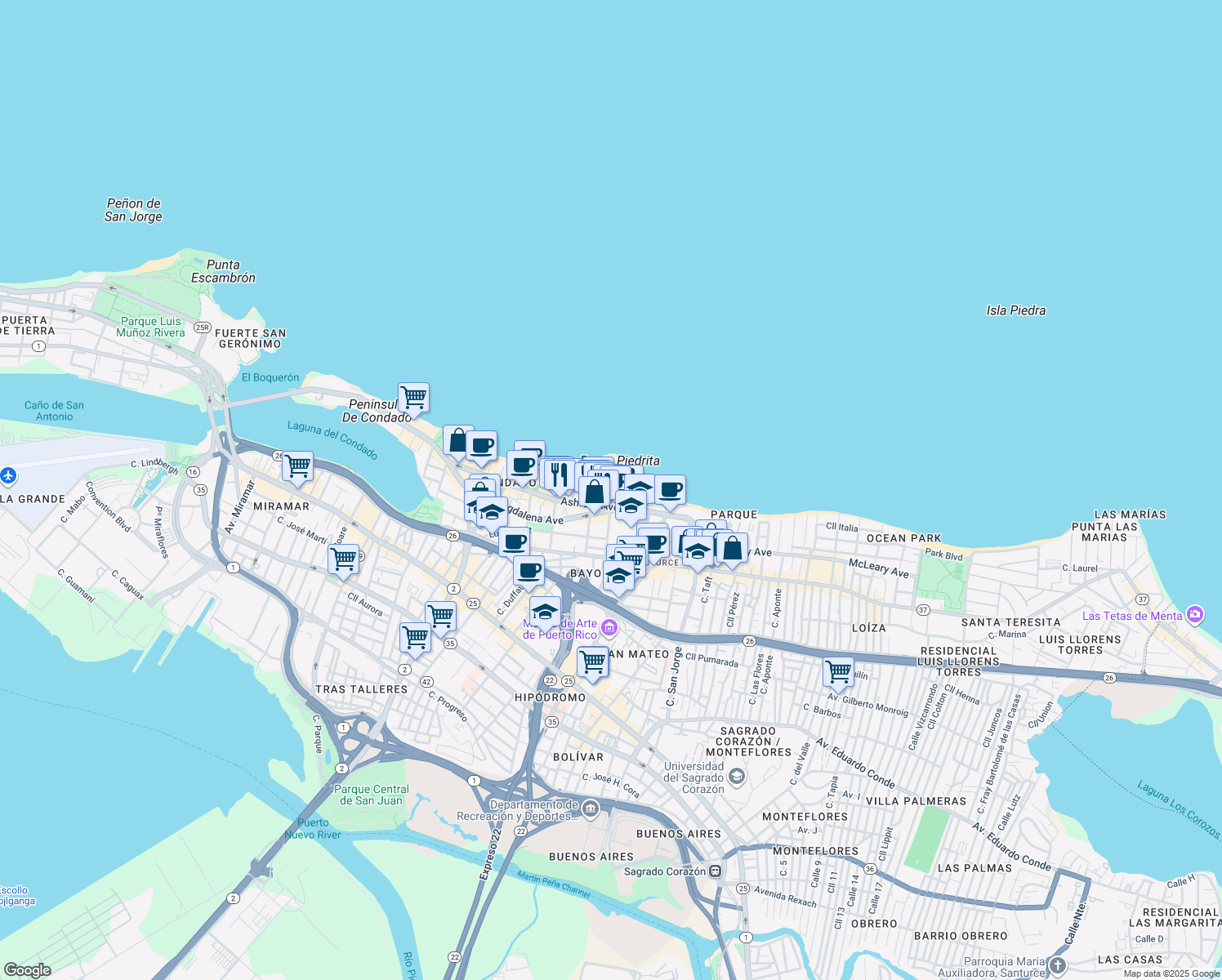Select the restaurant marker near Ashford Avenue
Image resolution: width=1222 pixels, height=980 pixels.
click(x=559, y=475)
